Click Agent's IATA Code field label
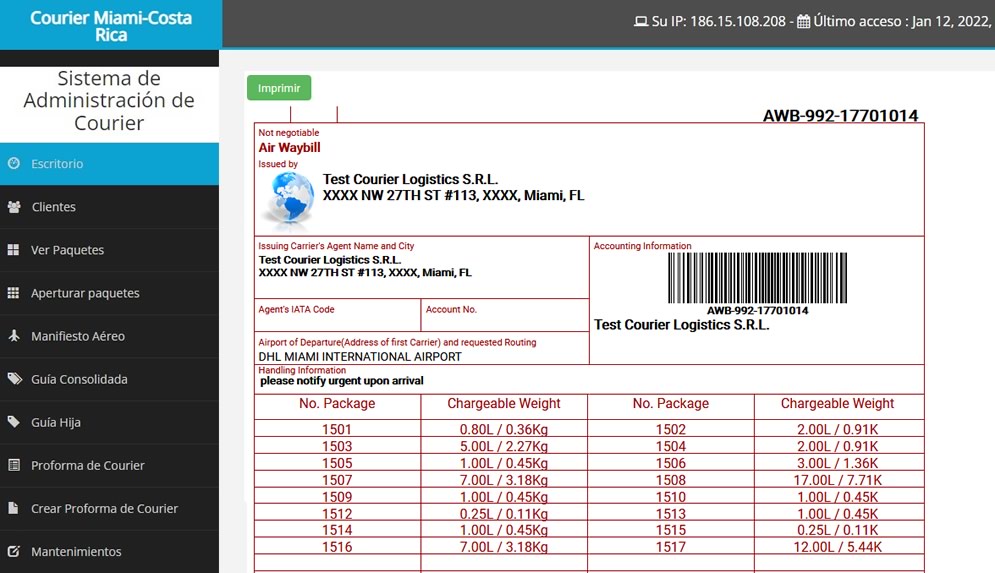Screen dimensions: 995x573 [x=296, y=310]
